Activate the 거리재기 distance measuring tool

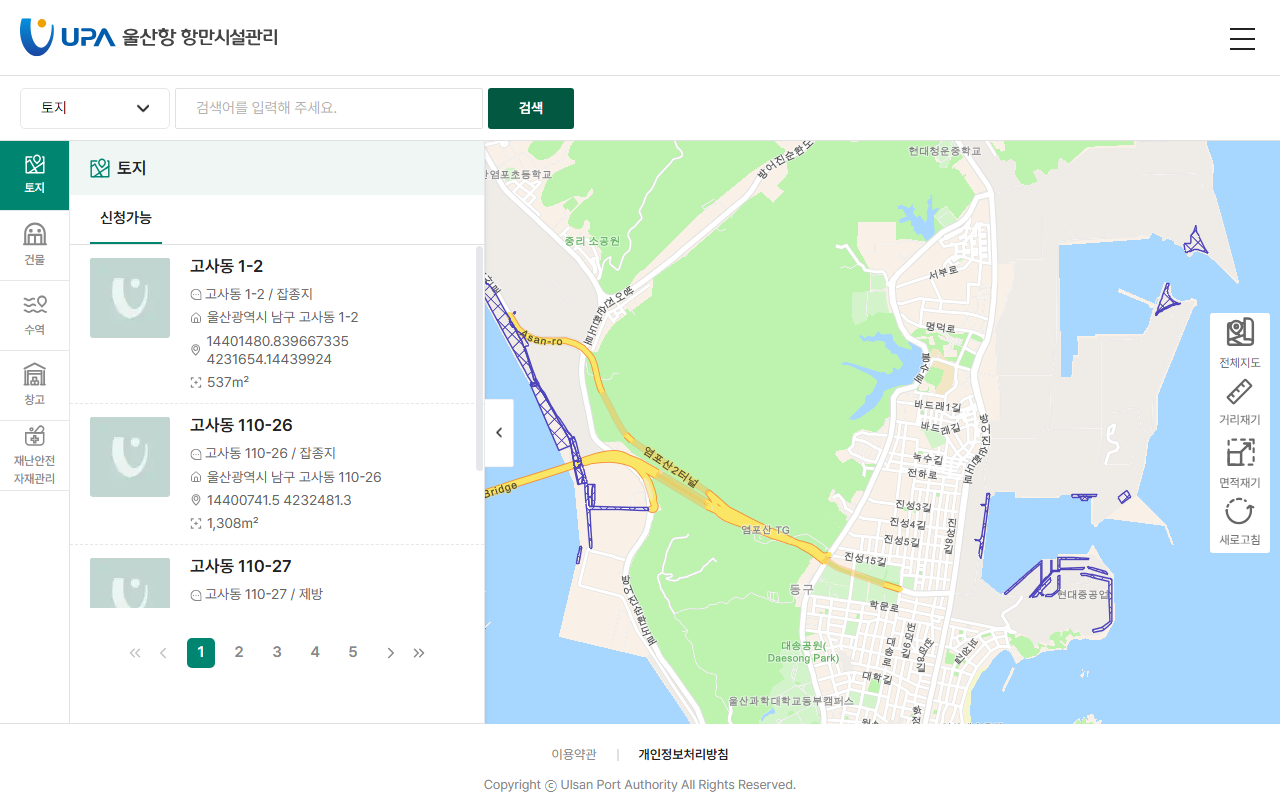click(x=1239, y=402)
